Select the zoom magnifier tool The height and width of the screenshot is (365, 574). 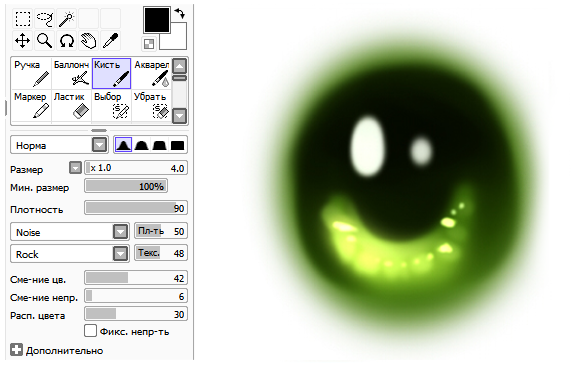pyautogui.click(x=45, y=41)
